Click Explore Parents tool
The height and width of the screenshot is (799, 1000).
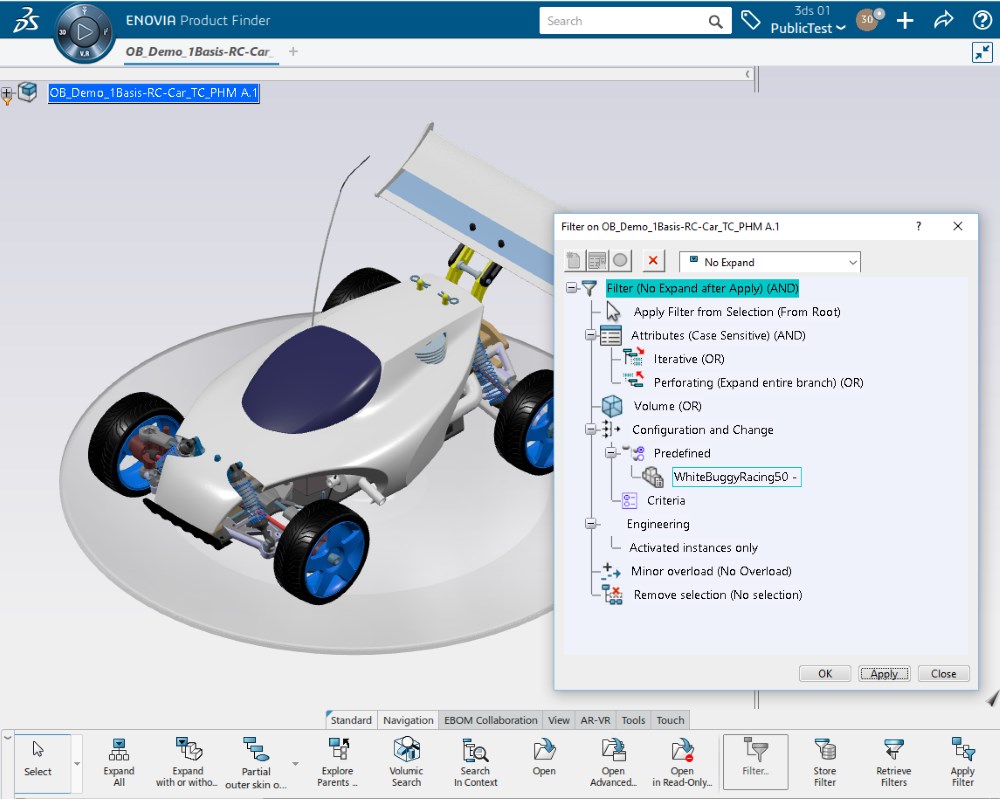click(x=337, y=763)
